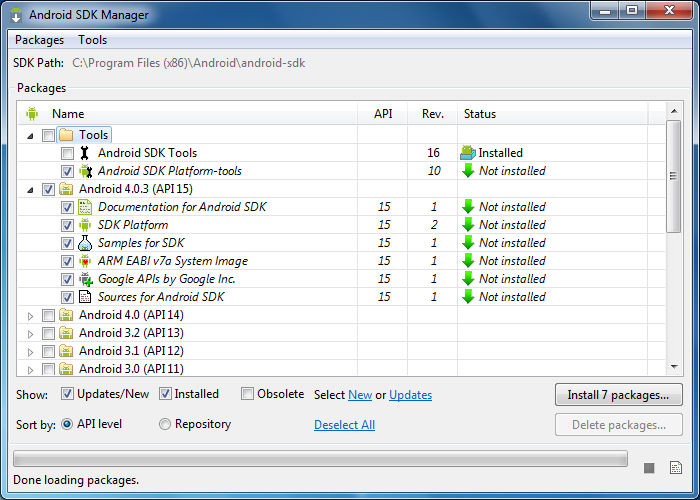The height and width of the screenshot is (500, 700).
Task: Click the Sources for Android SDK icon
Action: pyautogui.click(x=85, y=297)
